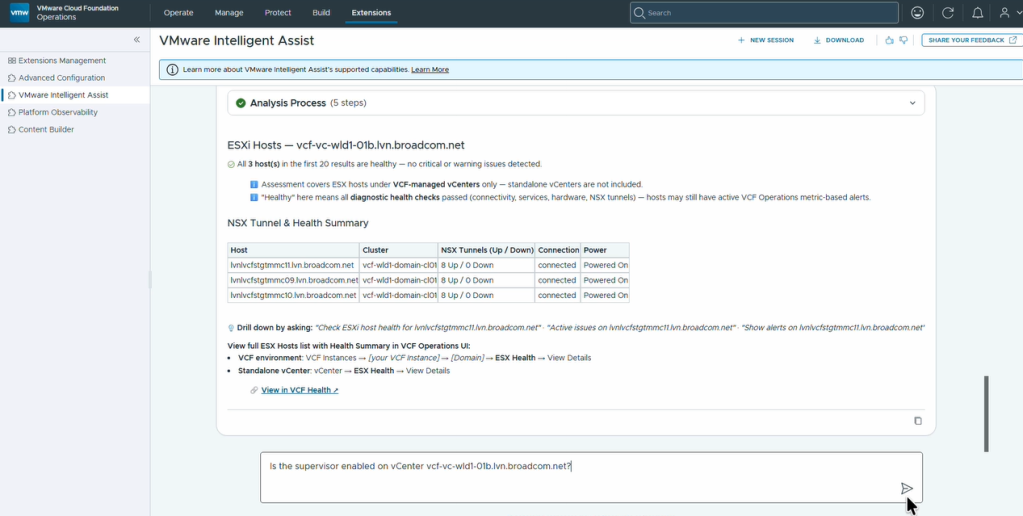This screenshot has height=516, width=1023.
Task: Open the notifications bell icon
Action: pos(977,12)
